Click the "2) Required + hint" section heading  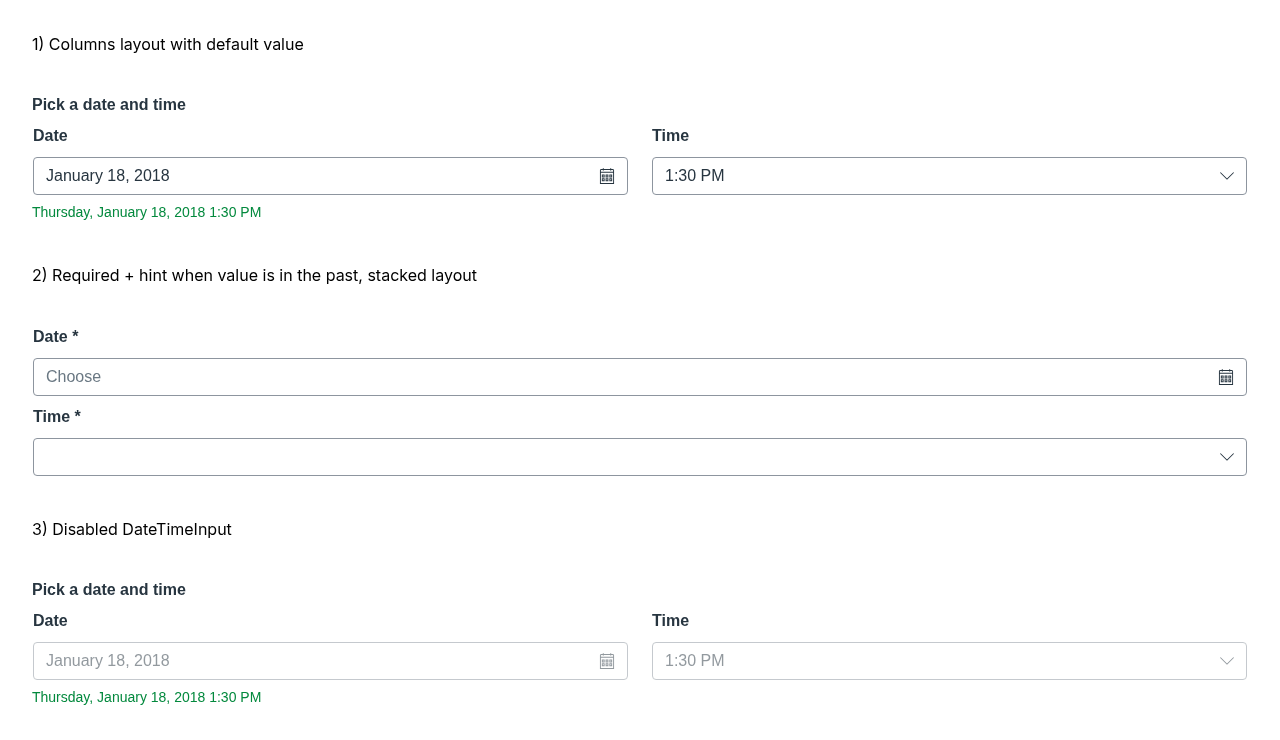tap(254, 276)
